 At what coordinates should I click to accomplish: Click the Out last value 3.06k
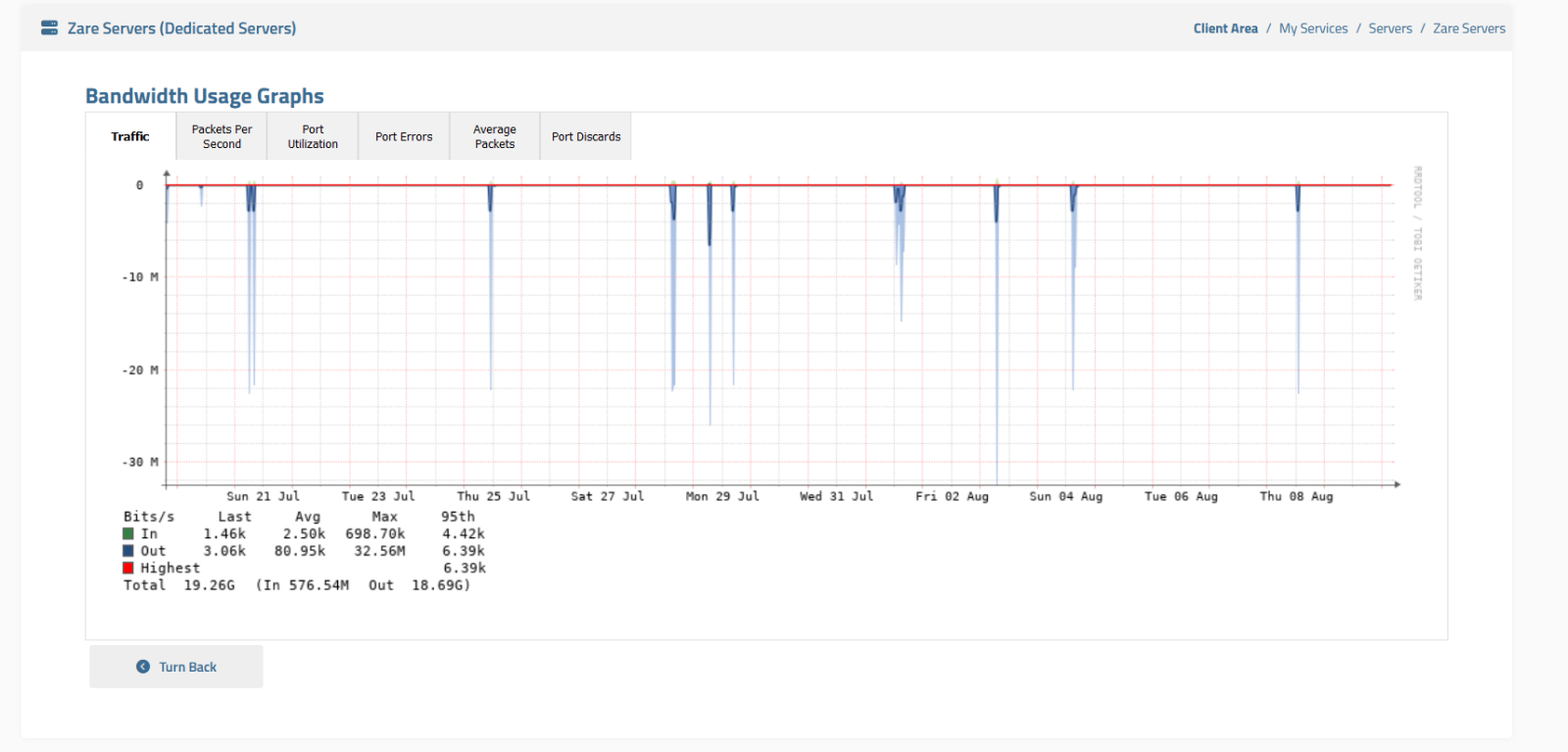(224, 551)
